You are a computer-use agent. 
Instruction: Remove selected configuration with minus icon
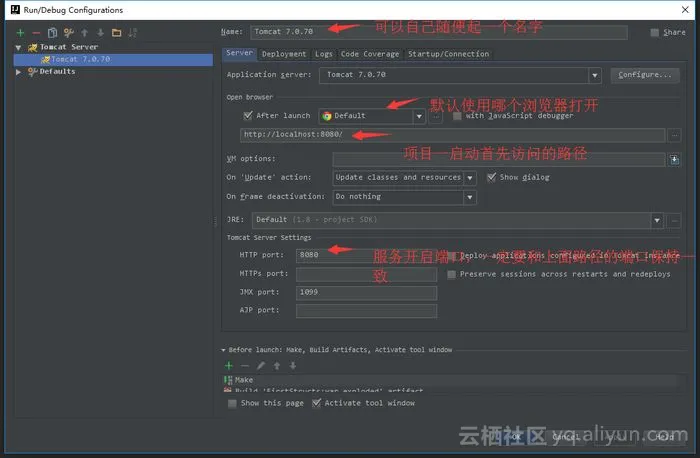[x=36, y=33]
